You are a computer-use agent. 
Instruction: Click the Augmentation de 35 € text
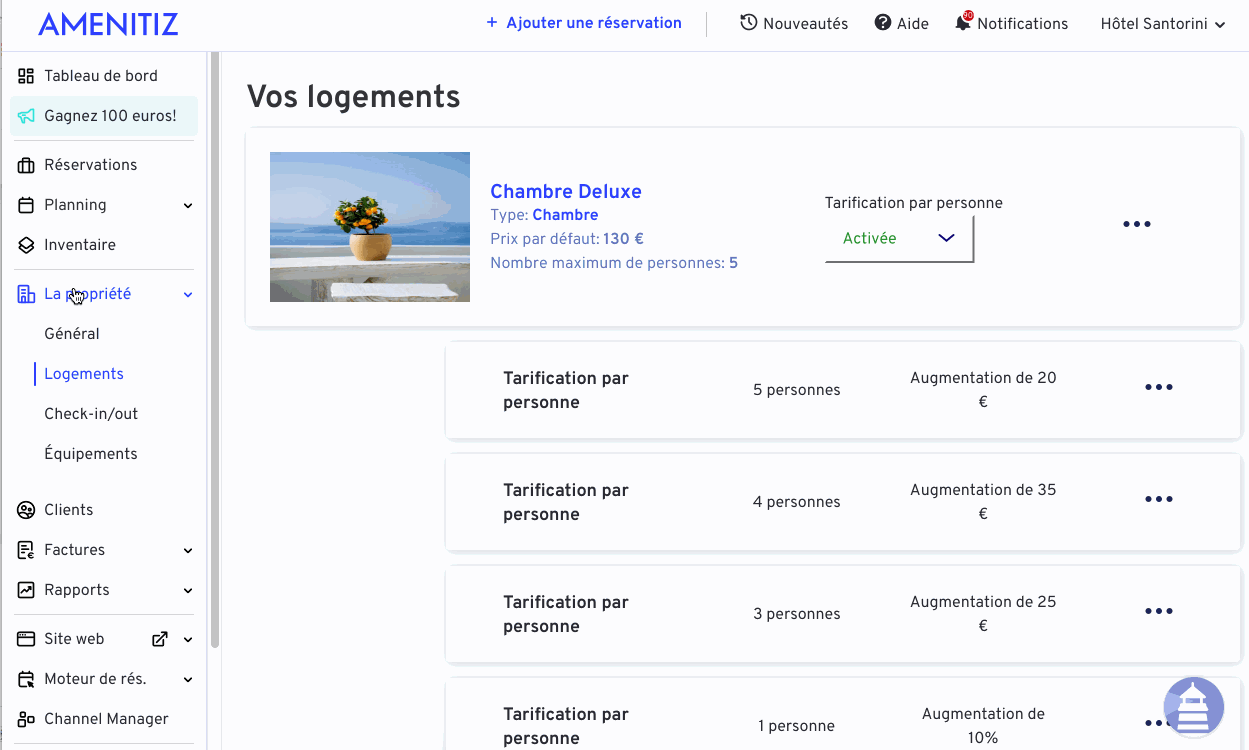coord(983,502)
